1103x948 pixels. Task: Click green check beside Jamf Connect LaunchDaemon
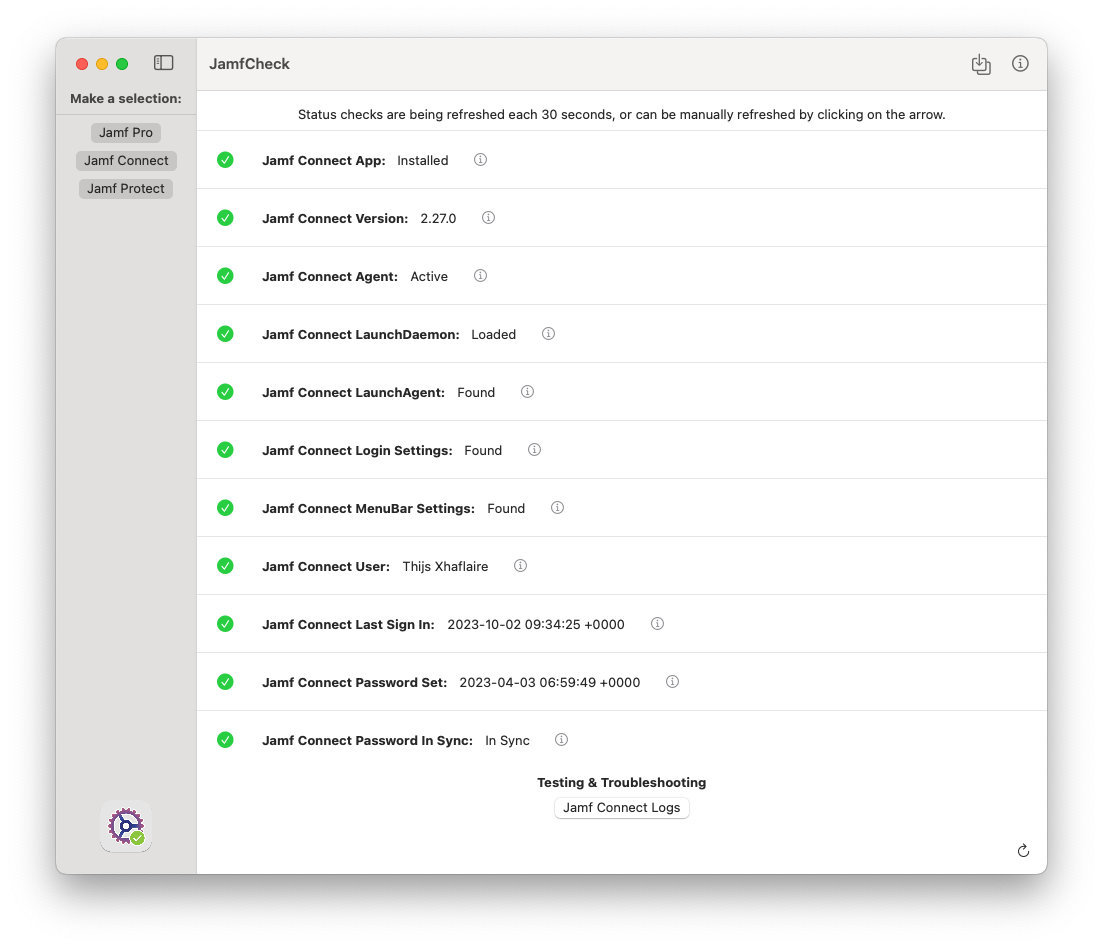pyautogui.click(x=225, y=334)
